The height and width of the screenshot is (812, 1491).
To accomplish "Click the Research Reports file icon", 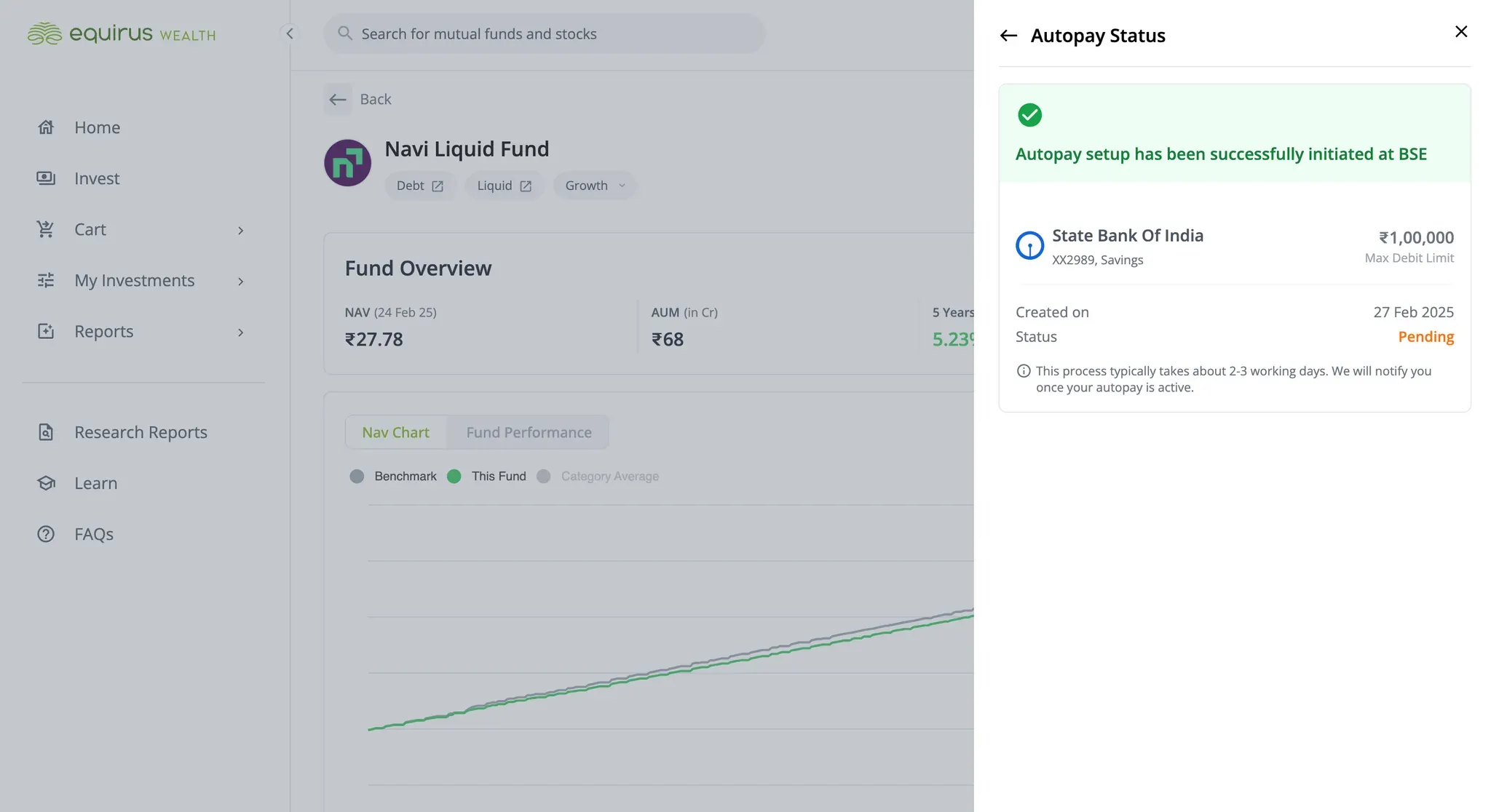I will [46, 432].
